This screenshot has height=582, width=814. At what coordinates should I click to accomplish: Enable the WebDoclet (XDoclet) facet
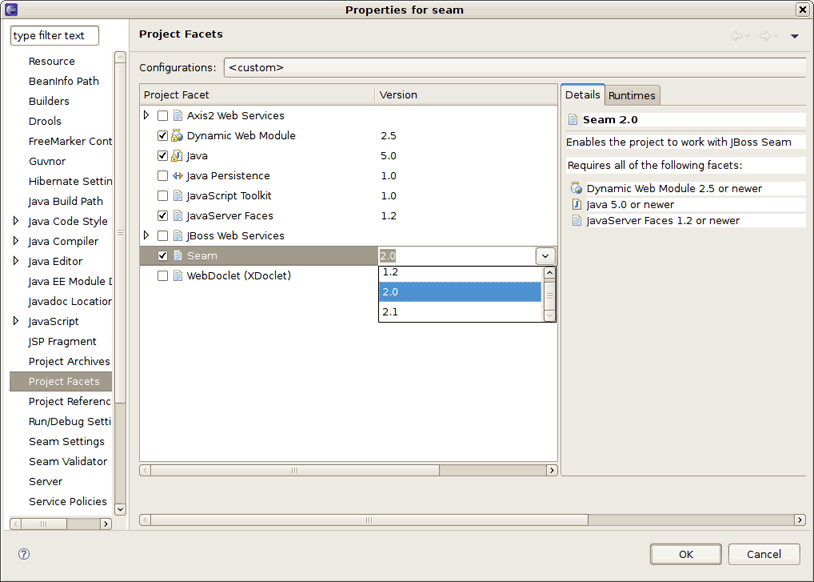pos(162,275)
